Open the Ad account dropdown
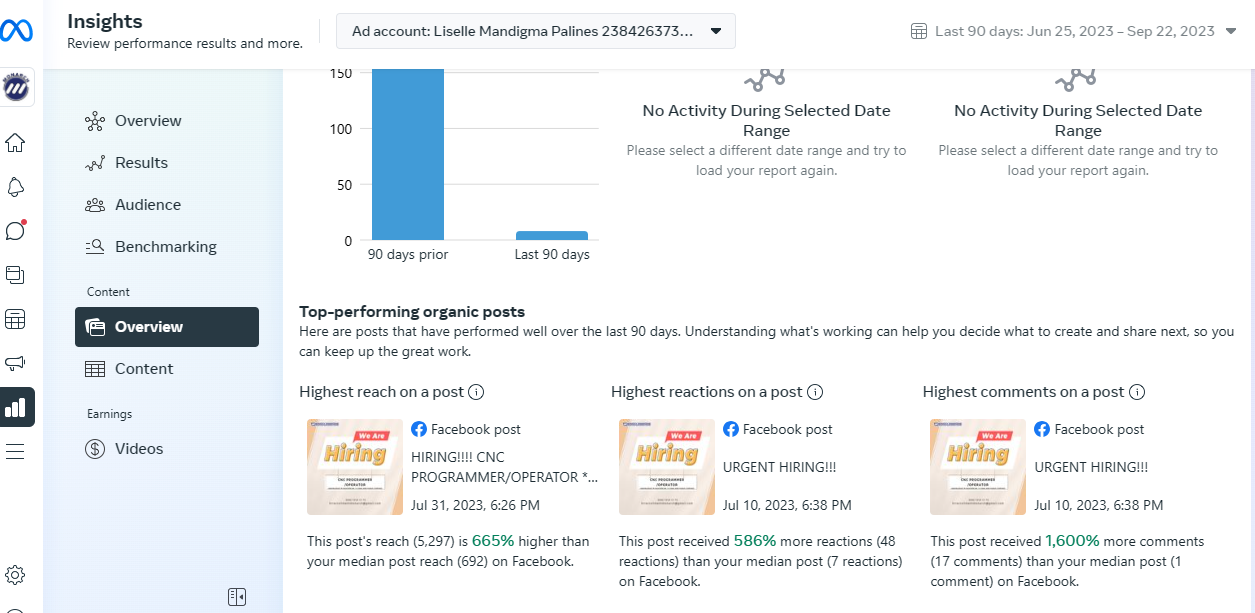Viewport: 1255px width, 613px height. [535, 31]
